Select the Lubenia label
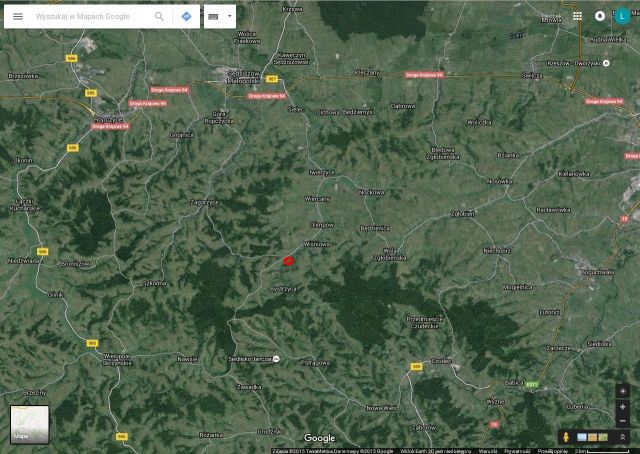 point(577,406)
